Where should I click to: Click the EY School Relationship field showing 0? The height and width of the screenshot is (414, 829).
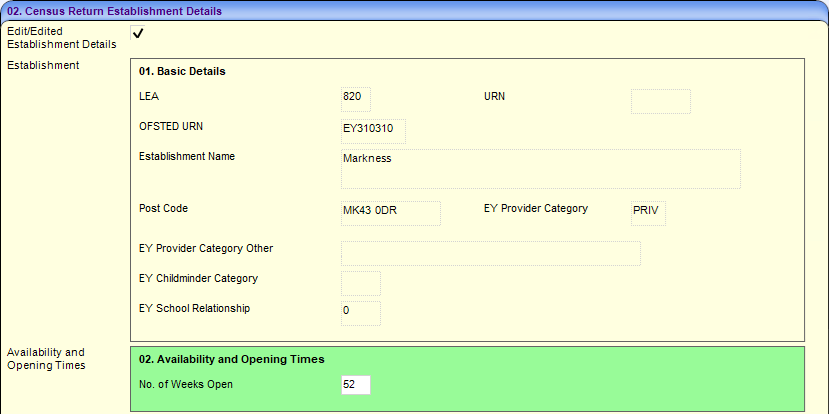click(x=360, y=313)
